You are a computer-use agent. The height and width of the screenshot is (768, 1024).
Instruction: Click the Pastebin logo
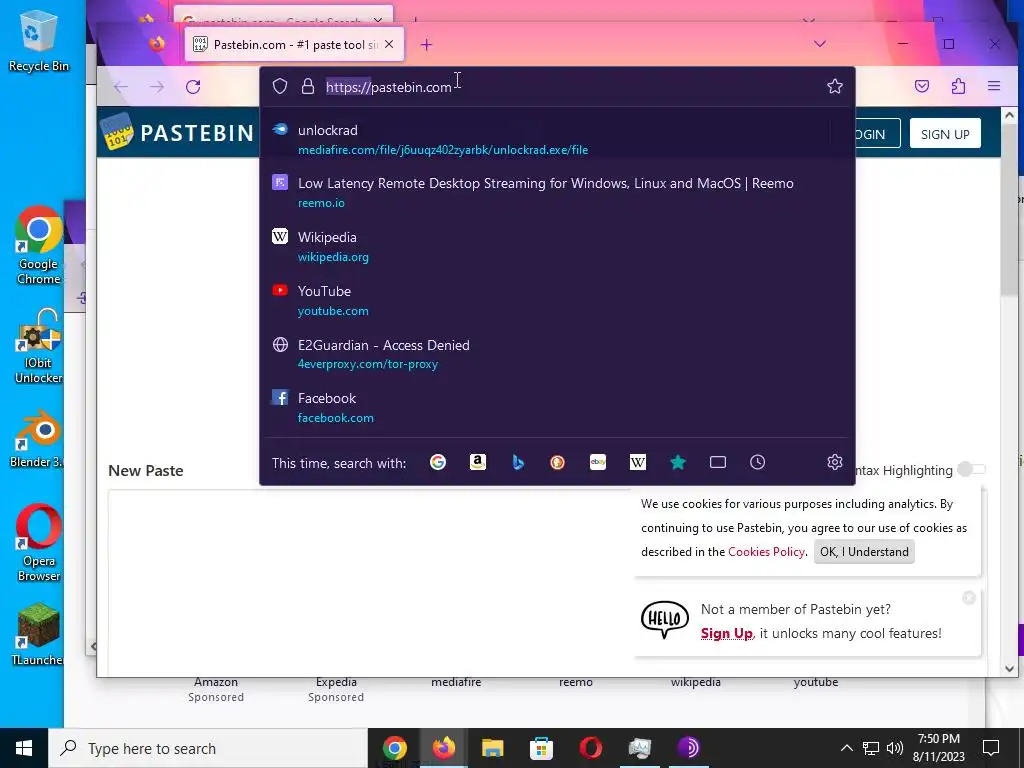[x=178, y=133]
